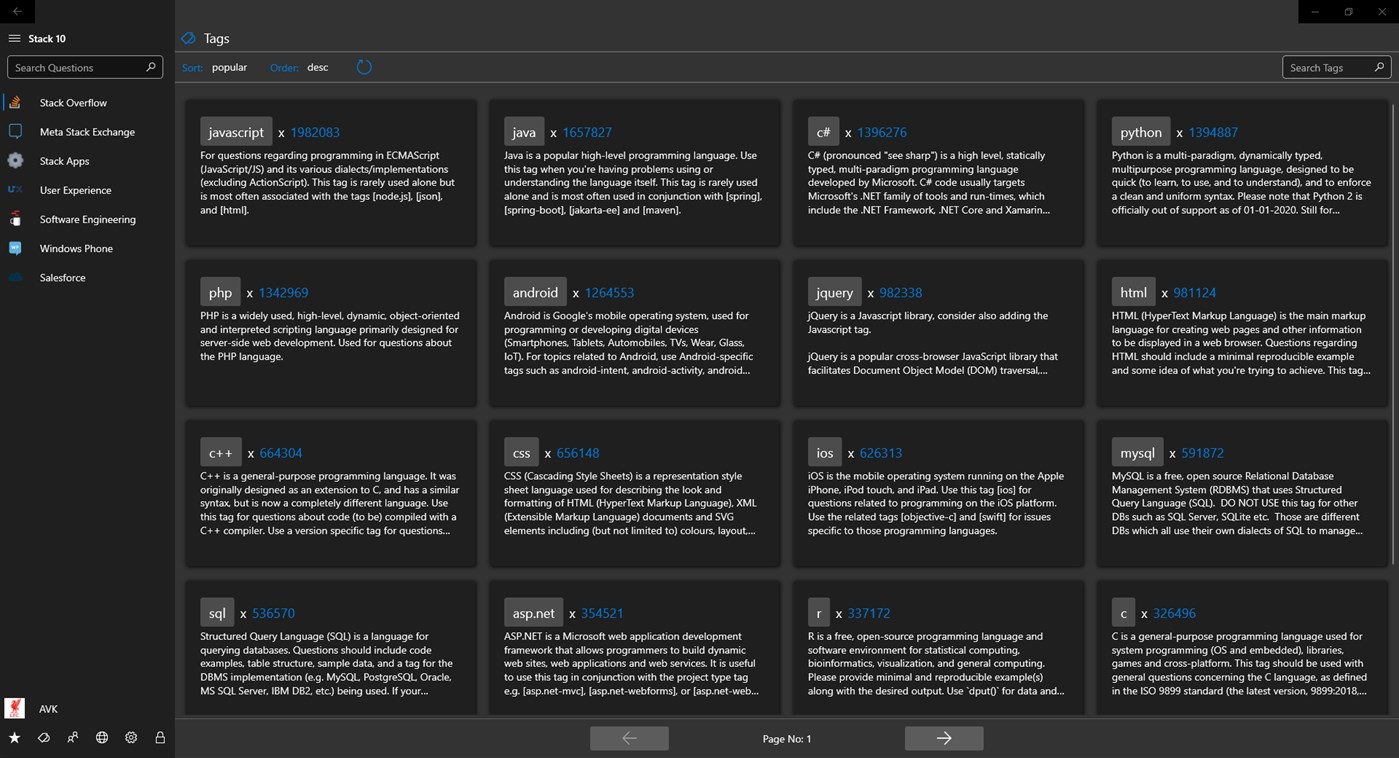Click the back arrow in title bar

17,11
